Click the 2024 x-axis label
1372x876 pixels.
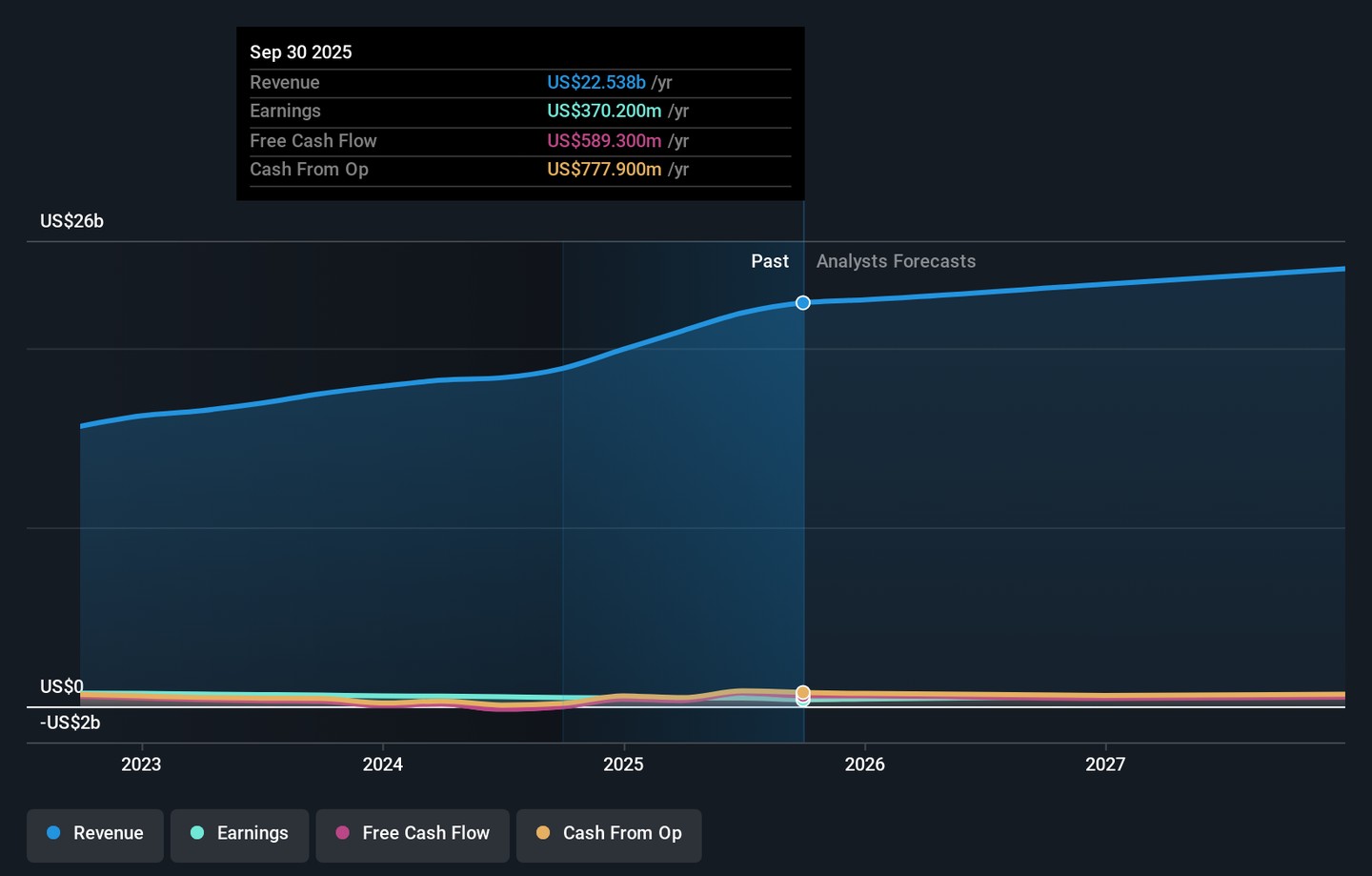coord(382,764)
